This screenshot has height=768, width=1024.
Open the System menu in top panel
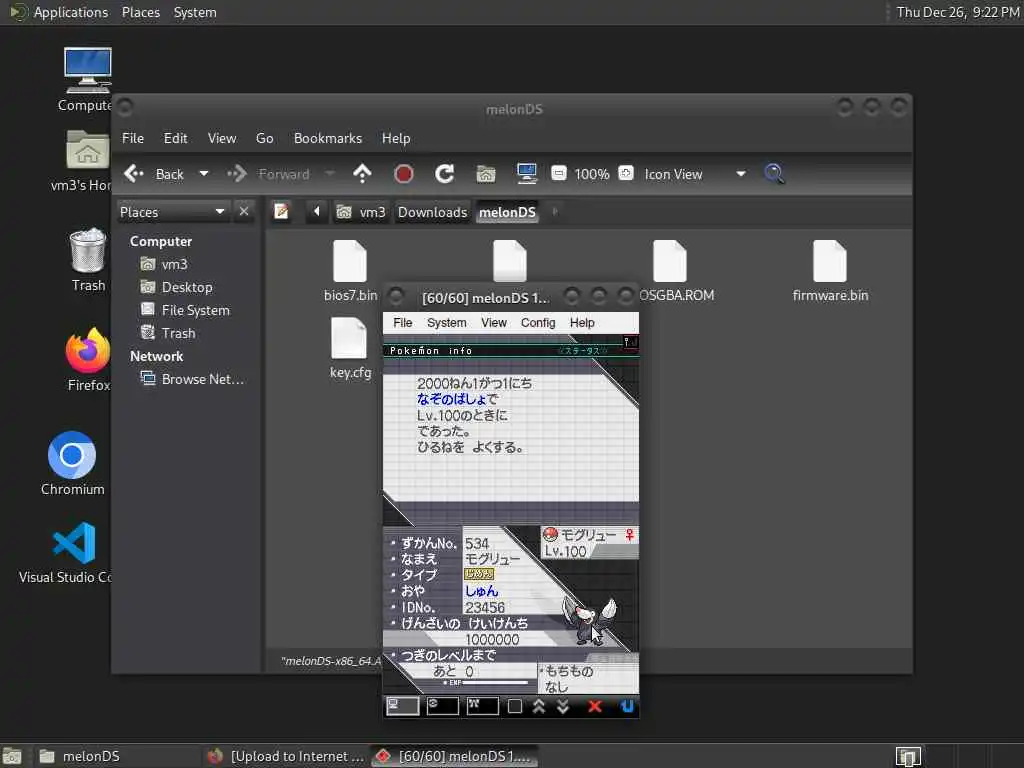tap(195, 12)
